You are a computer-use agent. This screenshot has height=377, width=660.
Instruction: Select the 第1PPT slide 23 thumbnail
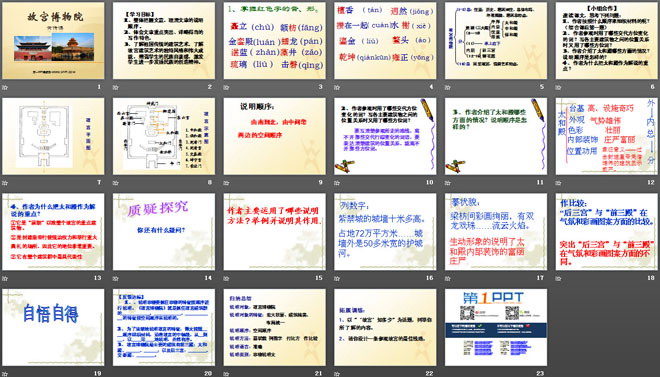tap(496, 327)
